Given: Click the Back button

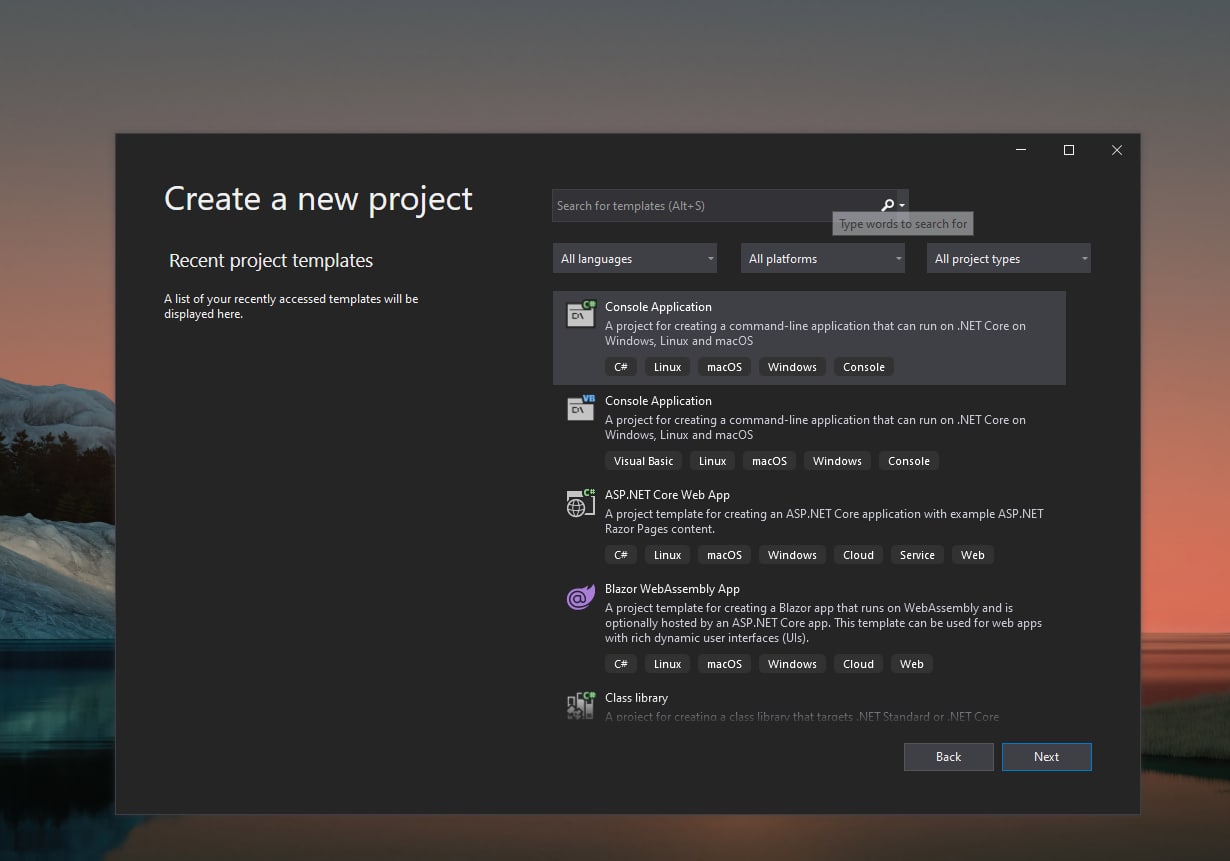Looking at the screenshot, I should click(948, 756).
